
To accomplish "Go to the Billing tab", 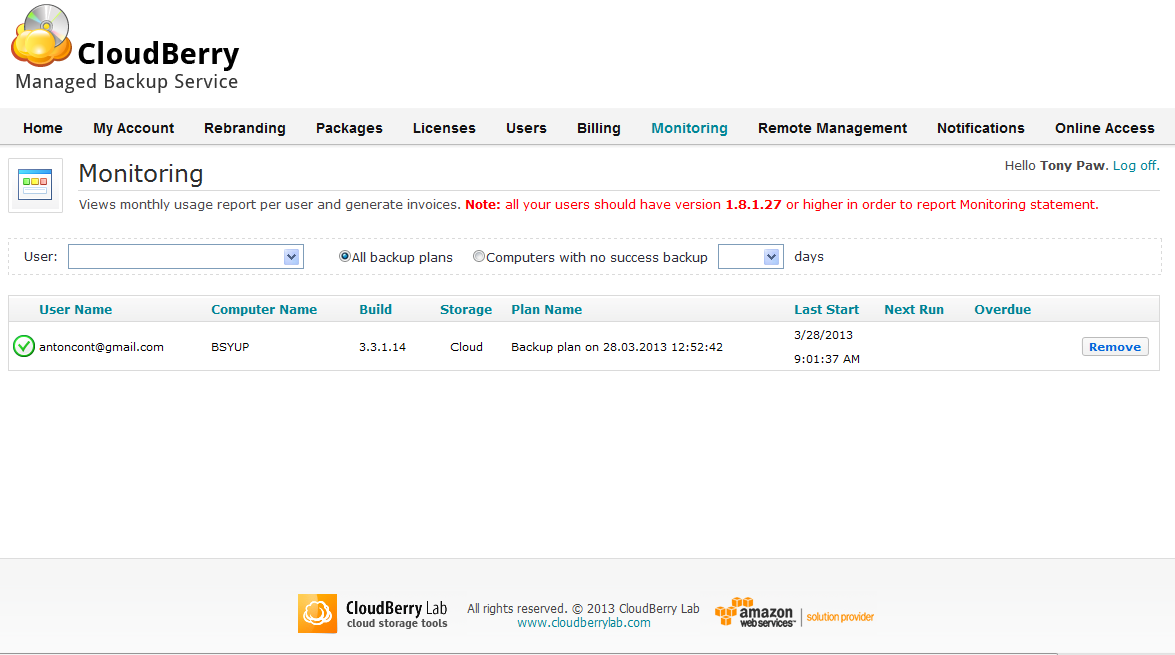I will 598,128.
